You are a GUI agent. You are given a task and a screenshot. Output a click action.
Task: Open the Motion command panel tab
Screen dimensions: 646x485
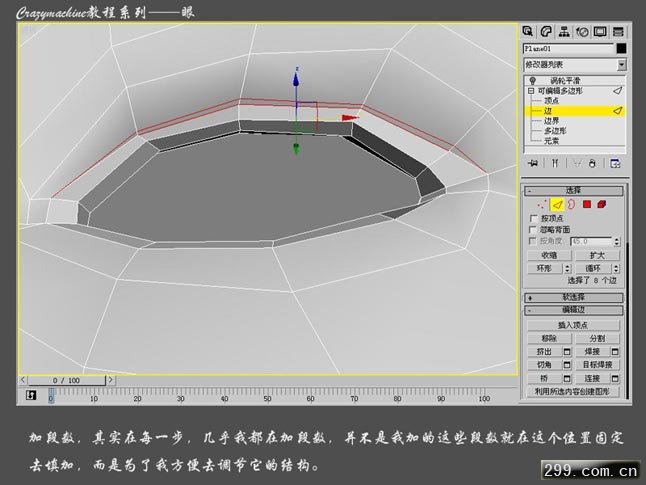tap(582, 31)
